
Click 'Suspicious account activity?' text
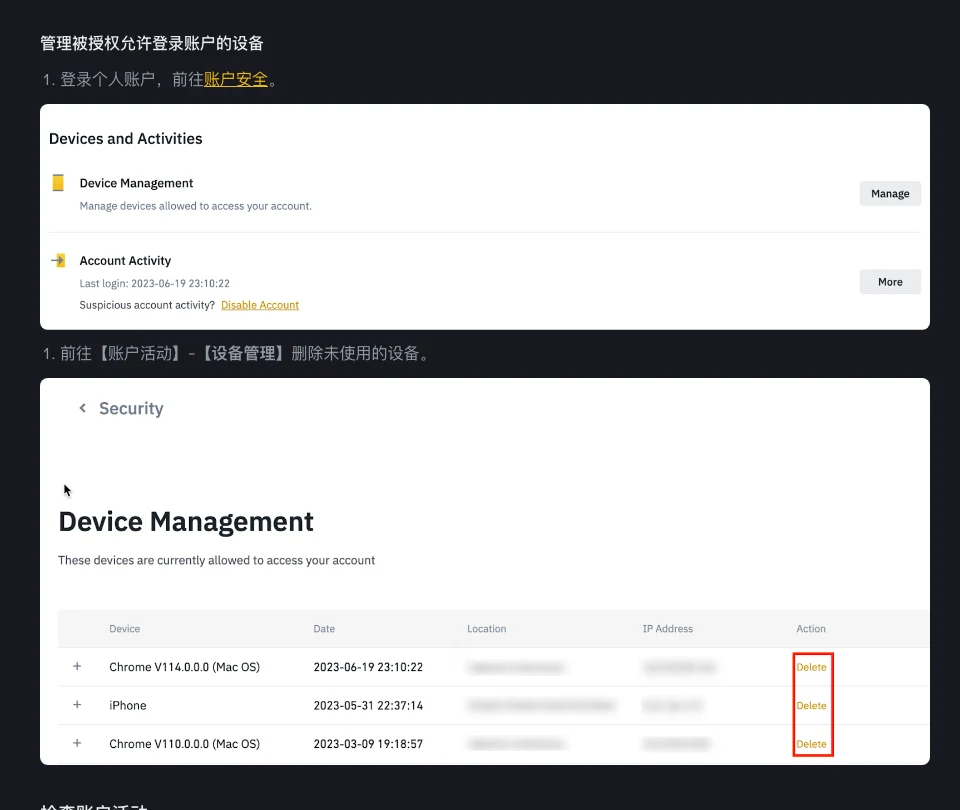[x=147, y=305]
